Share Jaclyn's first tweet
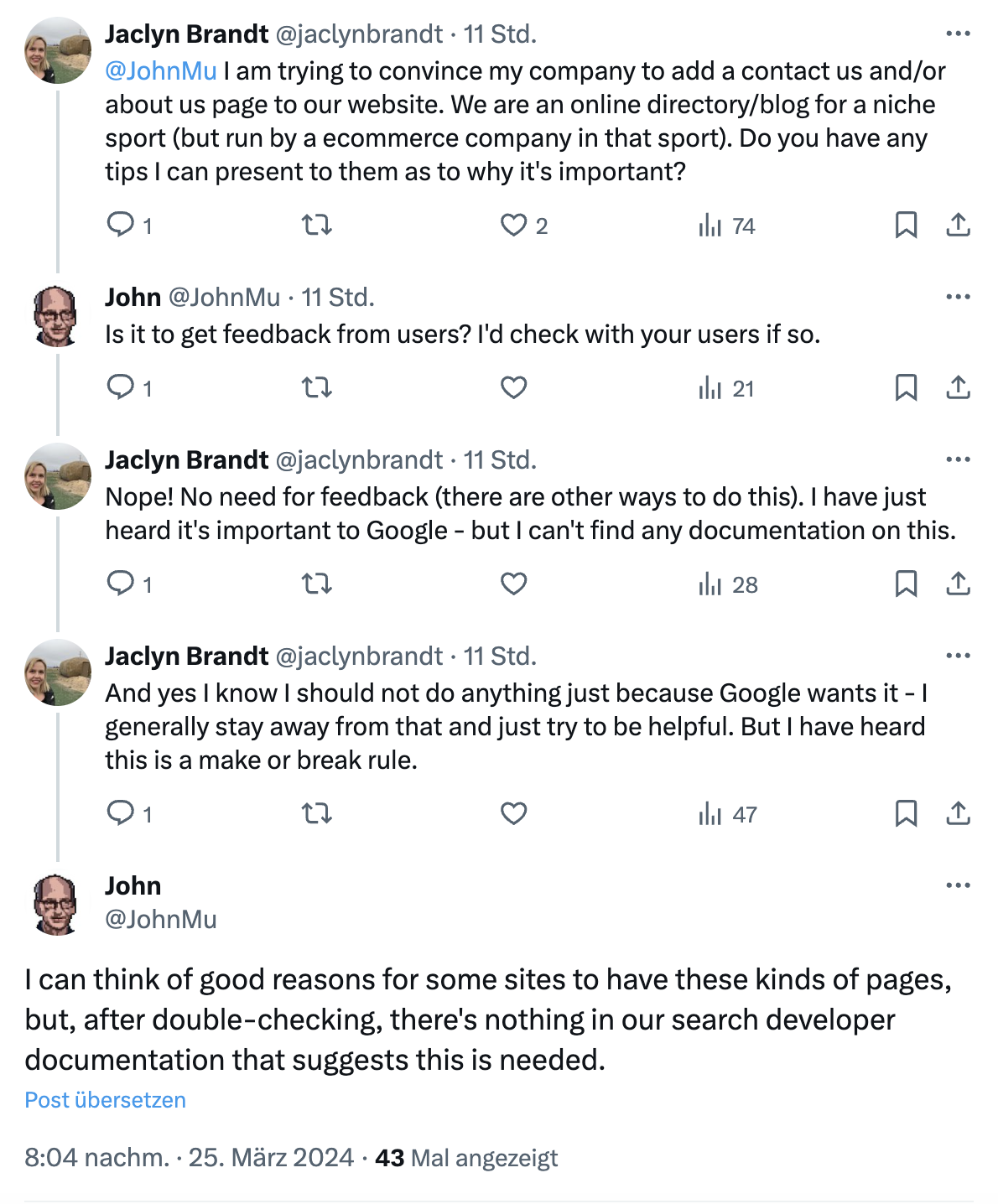Screen dimensions: 998x1204 pyautogui.click(x=958, y=225)
